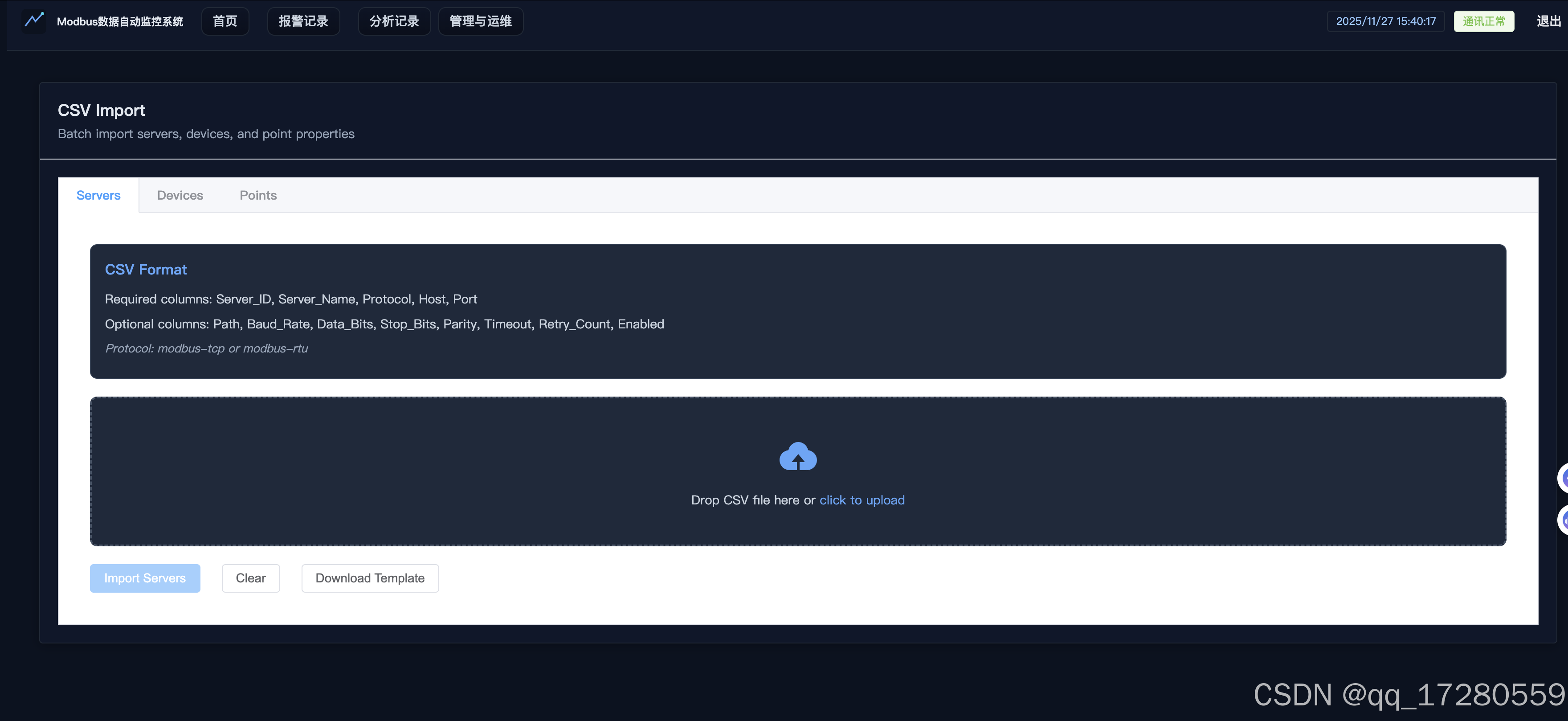The height and width of the screenshot is (721, 1568).
Task: Click the Clear button
Action: [250, 578]
